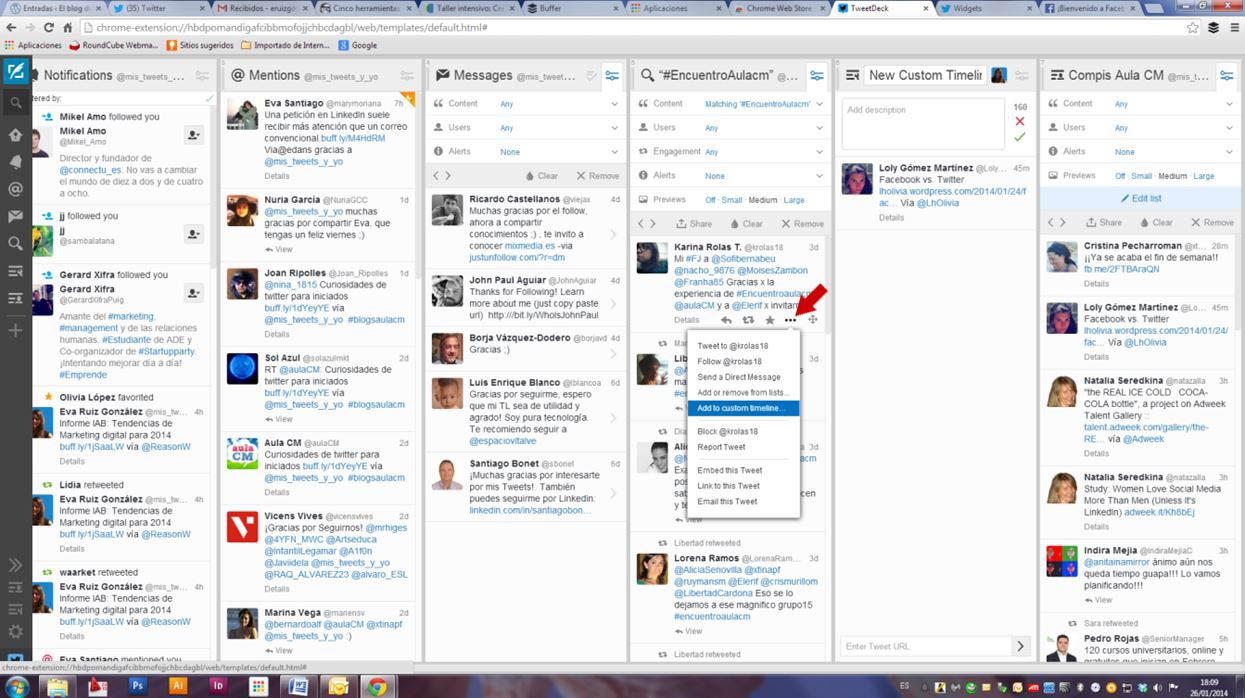Toggle Notifications column settings icon

pyautogui.click(x=202, y=76)
